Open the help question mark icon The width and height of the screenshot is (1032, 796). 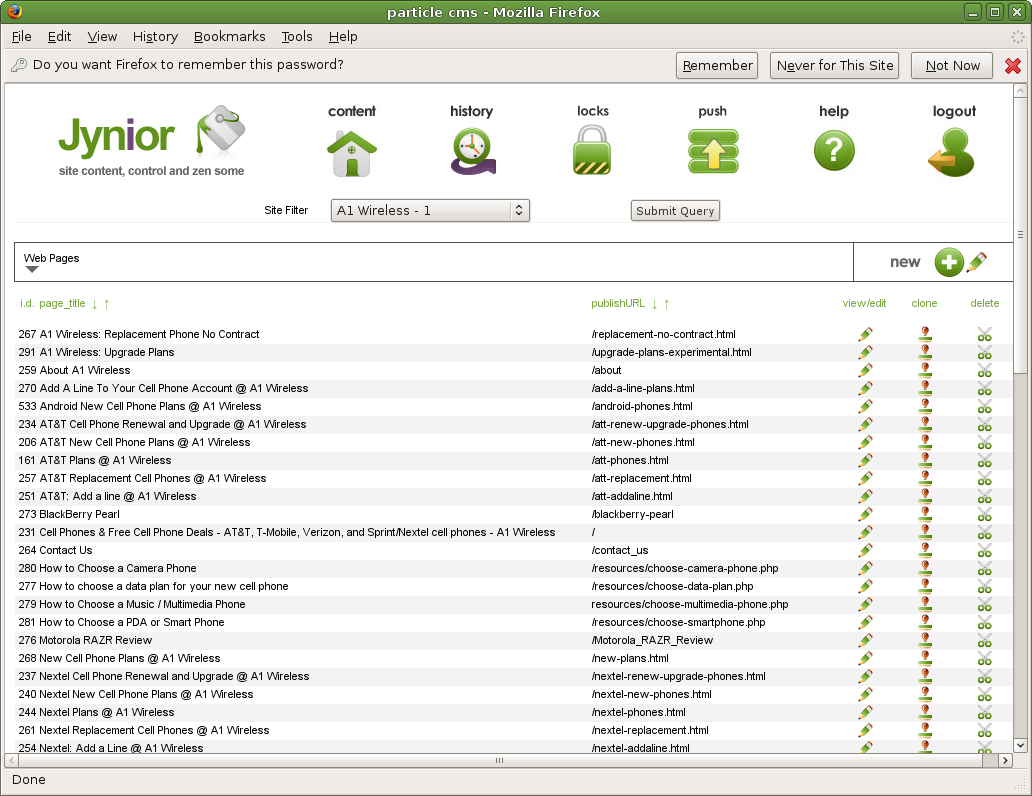point(833,152)
